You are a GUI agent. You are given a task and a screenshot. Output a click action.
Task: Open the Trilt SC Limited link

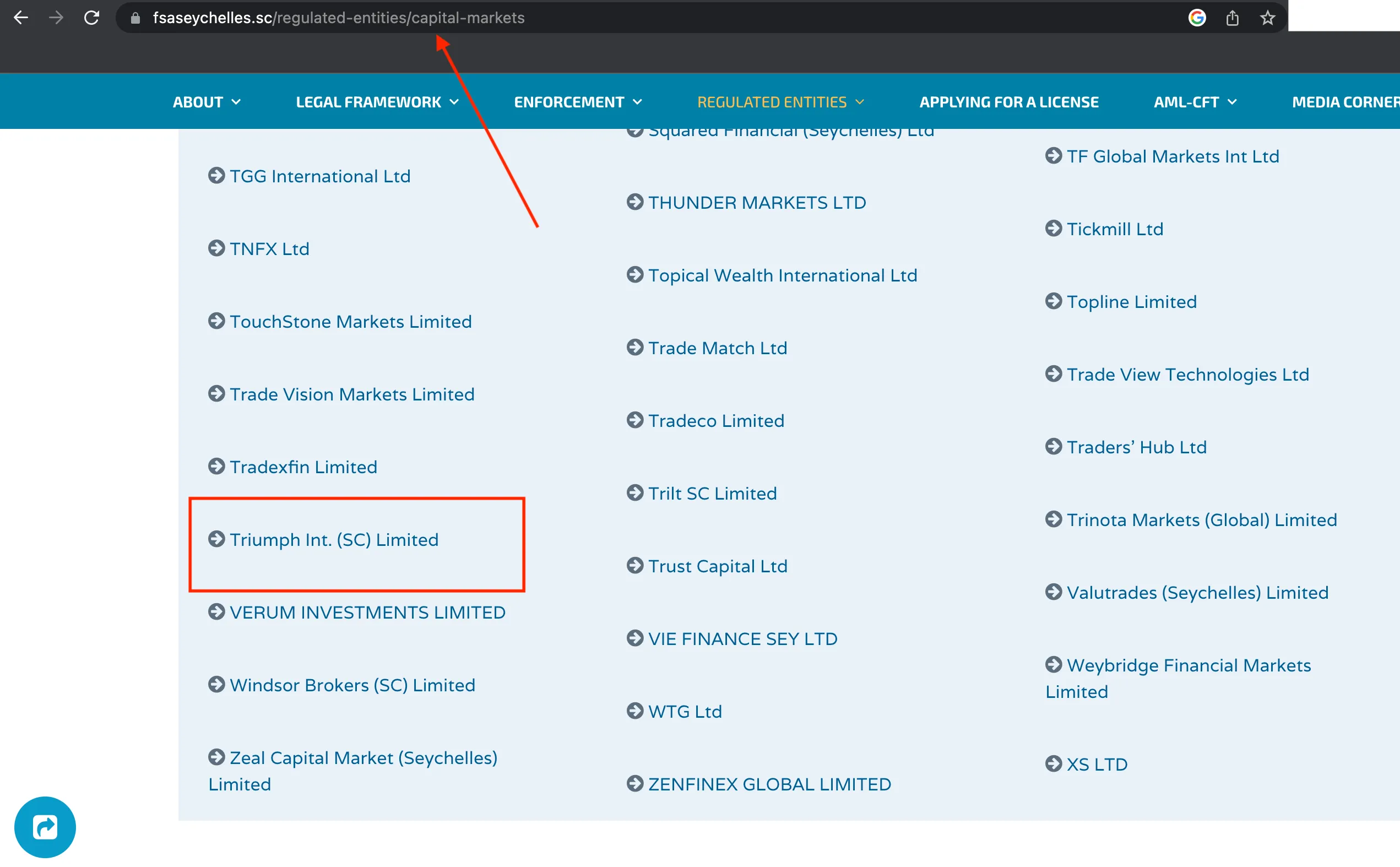tap(713, 493)
